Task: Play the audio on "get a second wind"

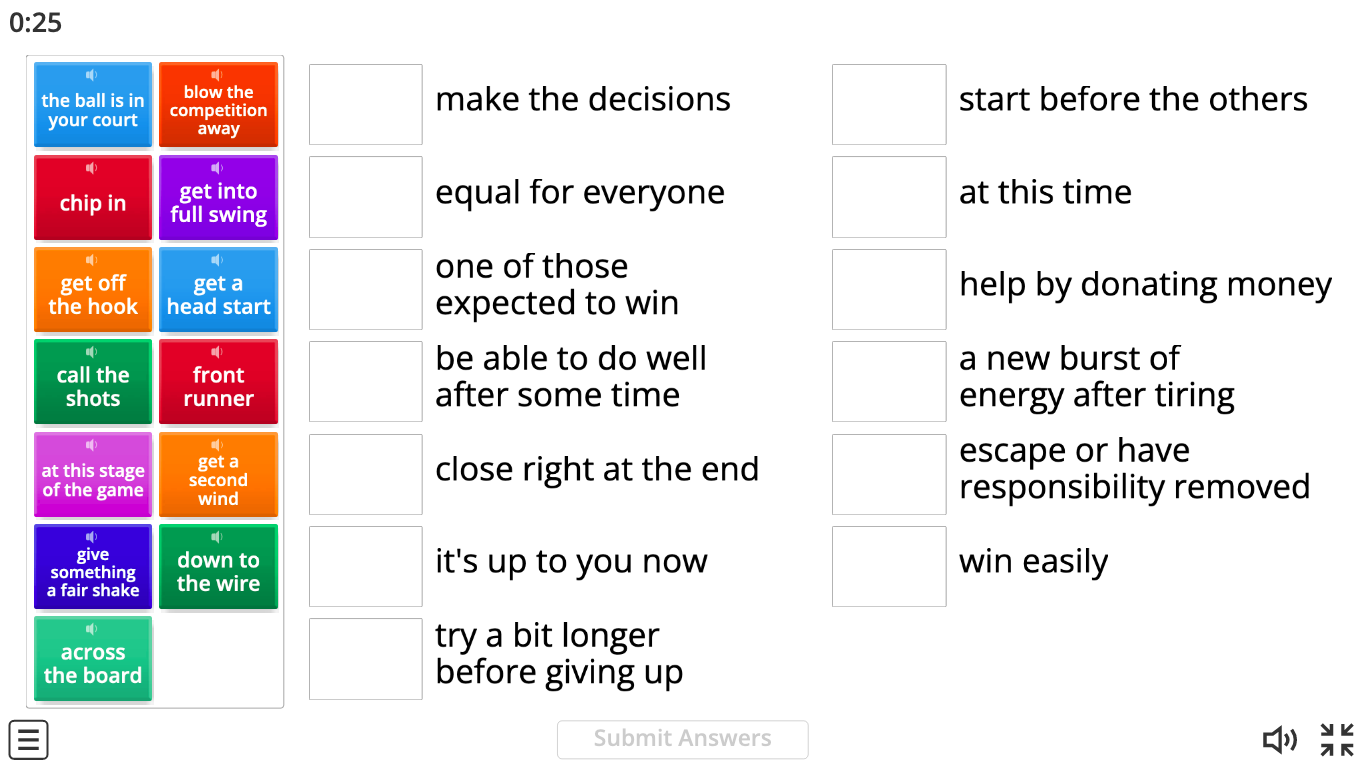Action: click(218, 442)
